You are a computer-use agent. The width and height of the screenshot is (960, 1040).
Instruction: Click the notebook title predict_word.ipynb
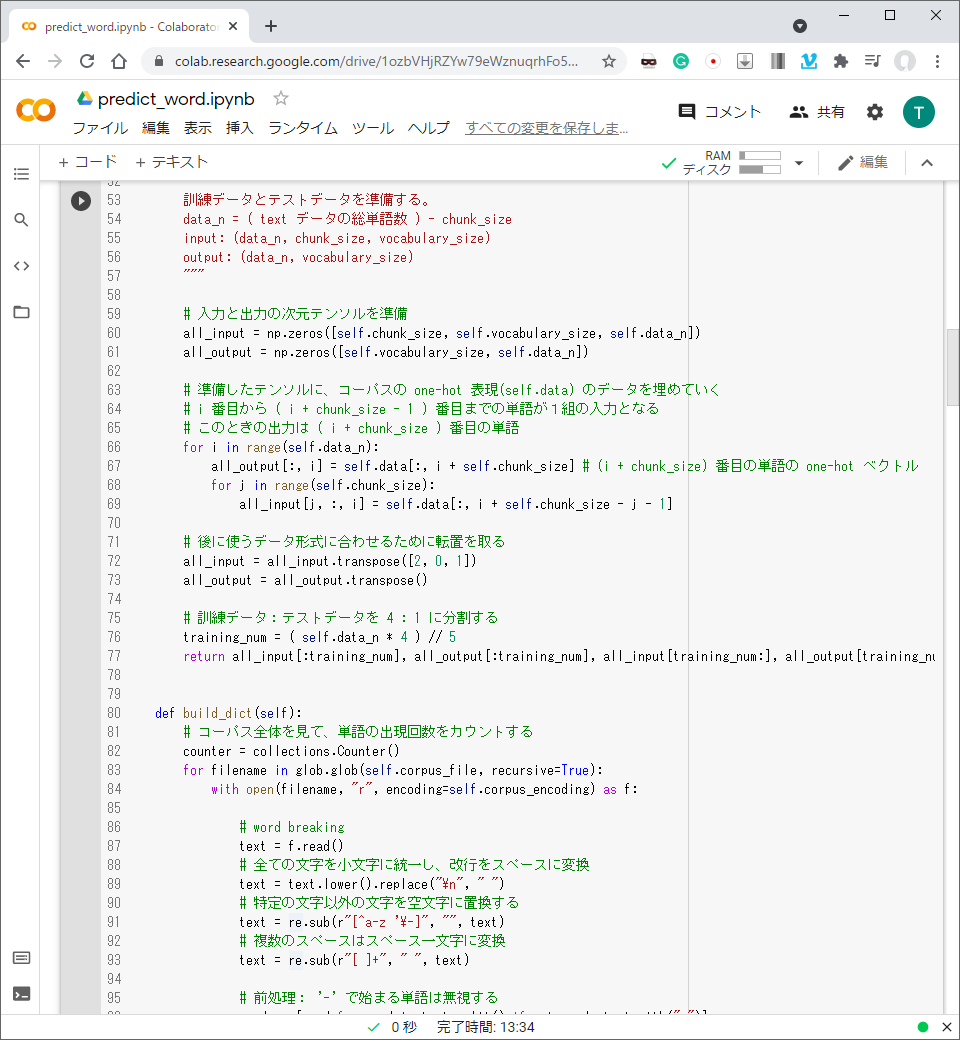tap(176, 99)
